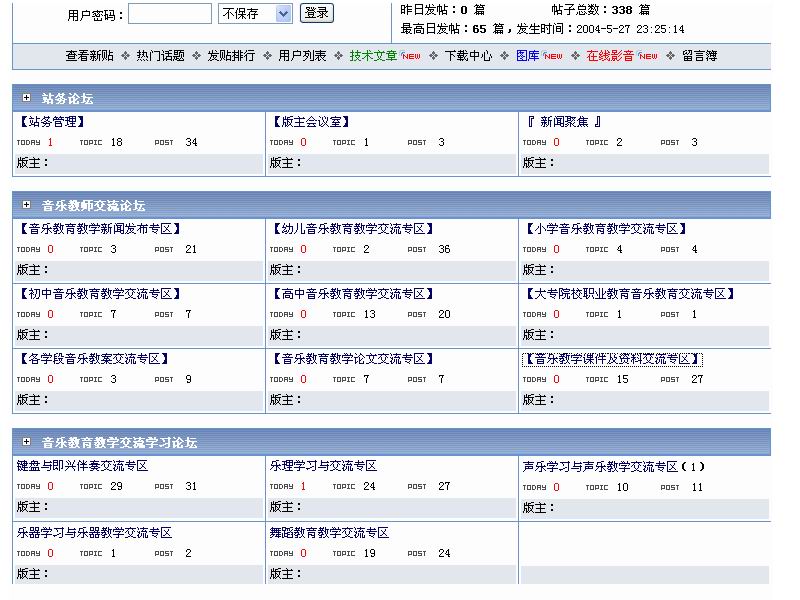Click the 昨日发帖：0 篇 statistic text

[443, 10]
